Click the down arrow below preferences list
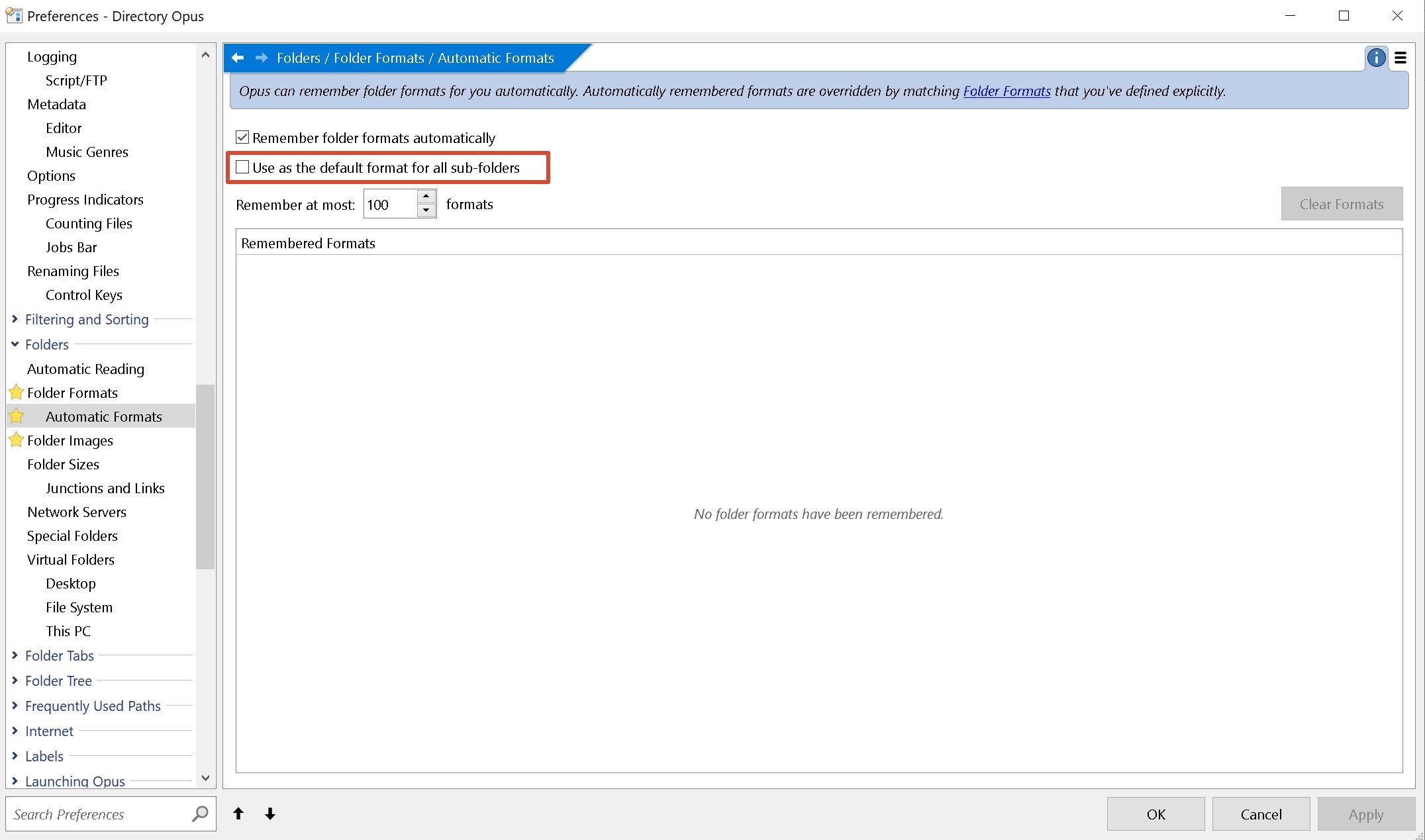 coord(270,814)
